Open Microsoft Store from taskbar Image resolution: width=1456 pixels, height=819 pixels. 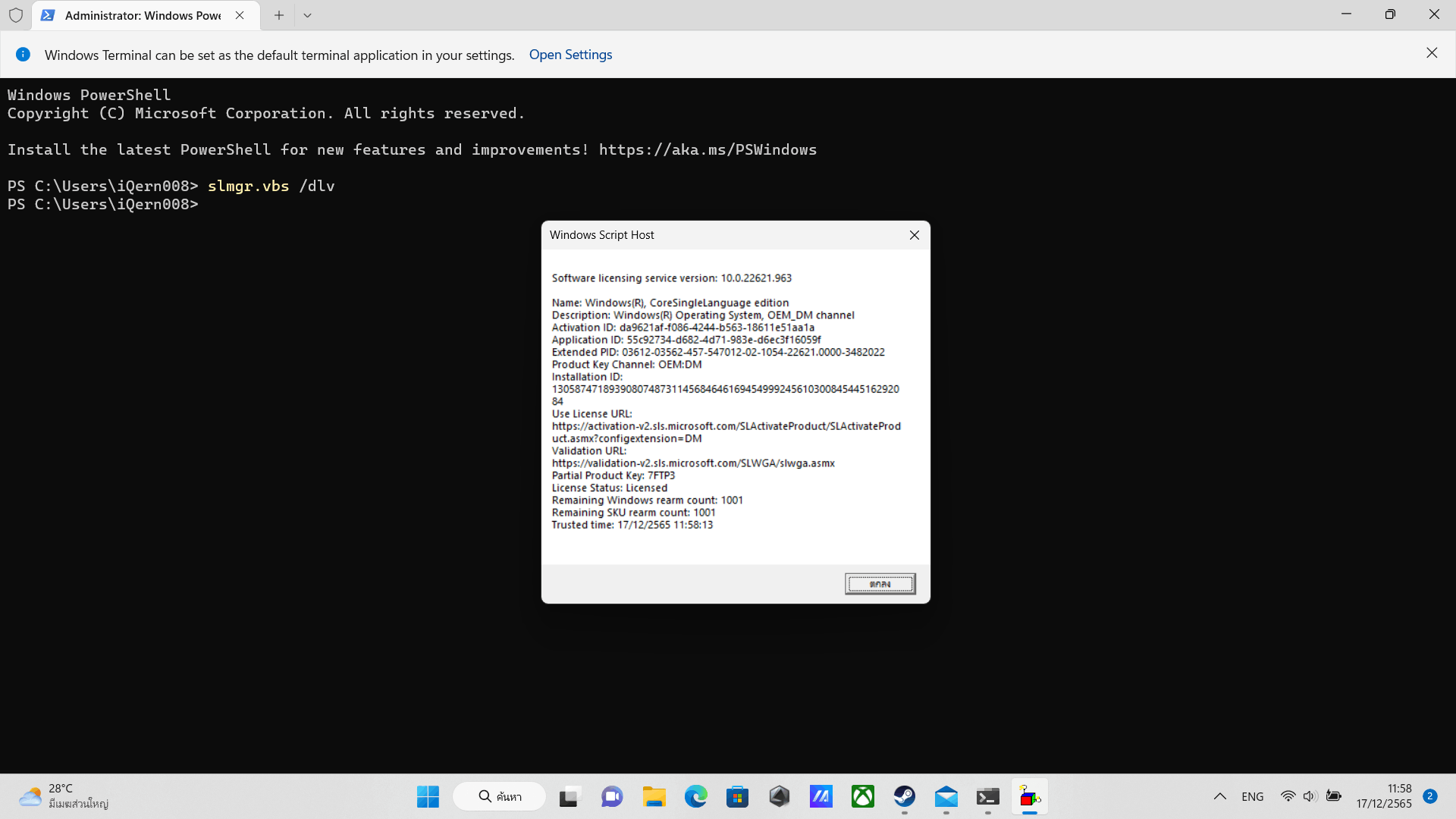(737, 796)
